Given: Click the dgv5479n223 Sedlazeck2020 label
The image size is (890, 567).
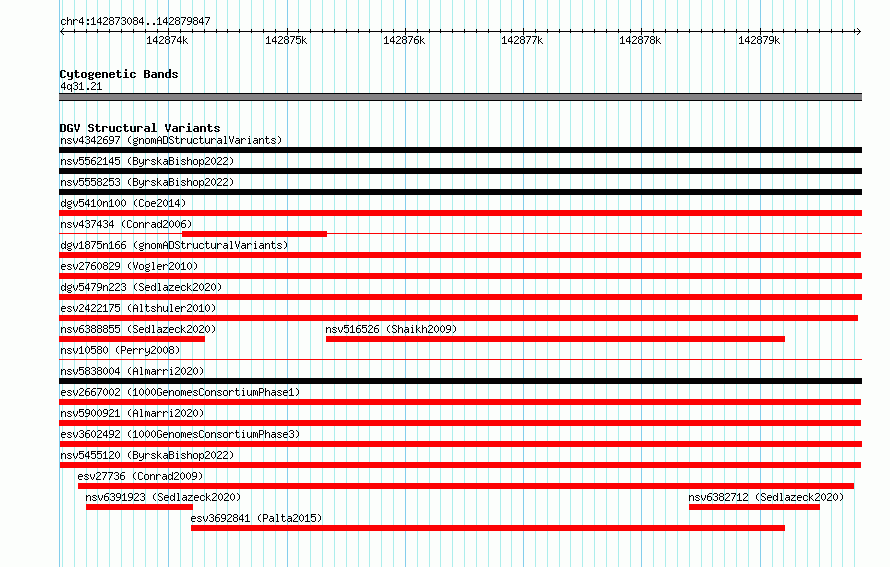Looking at the screenshot, I should click(x=141, y=287).
